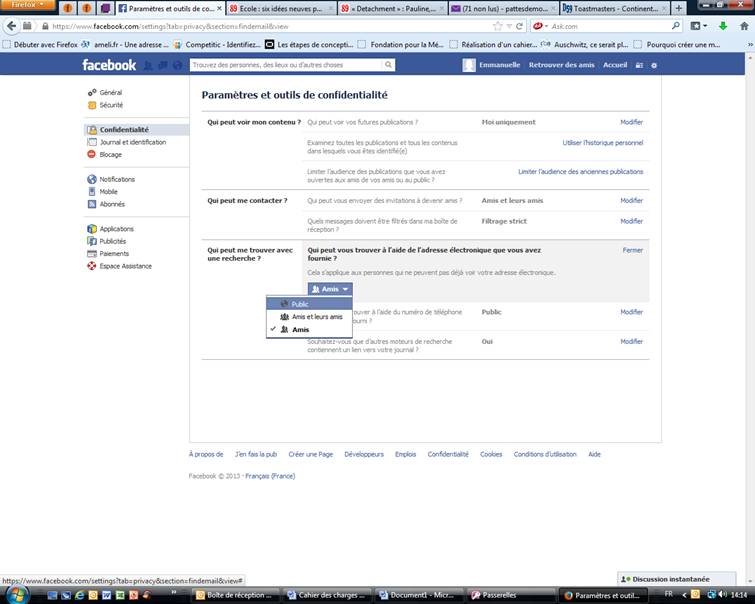
Task: Switch to Toastmasters - Continent tab
Action: pyautogui.click(x=615, y=9)
